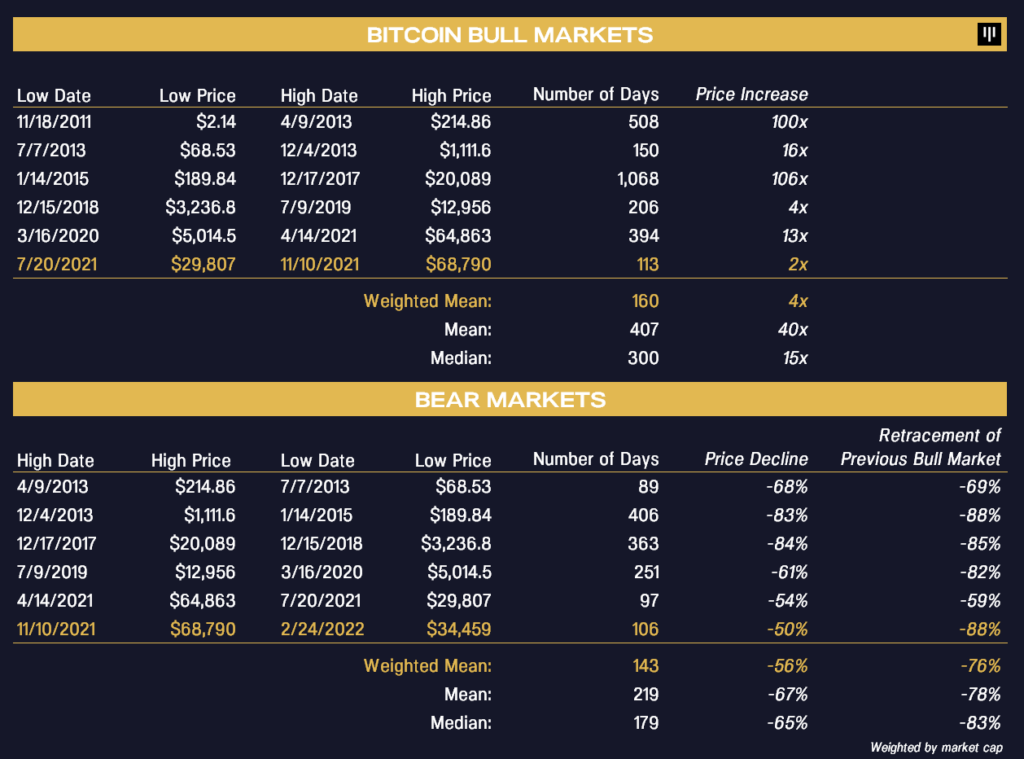Click the Pantera logo icon in header
Image resolution: width=1024 pixels, height=759 pixels.
pyautogui.click(x=989, y=34)
